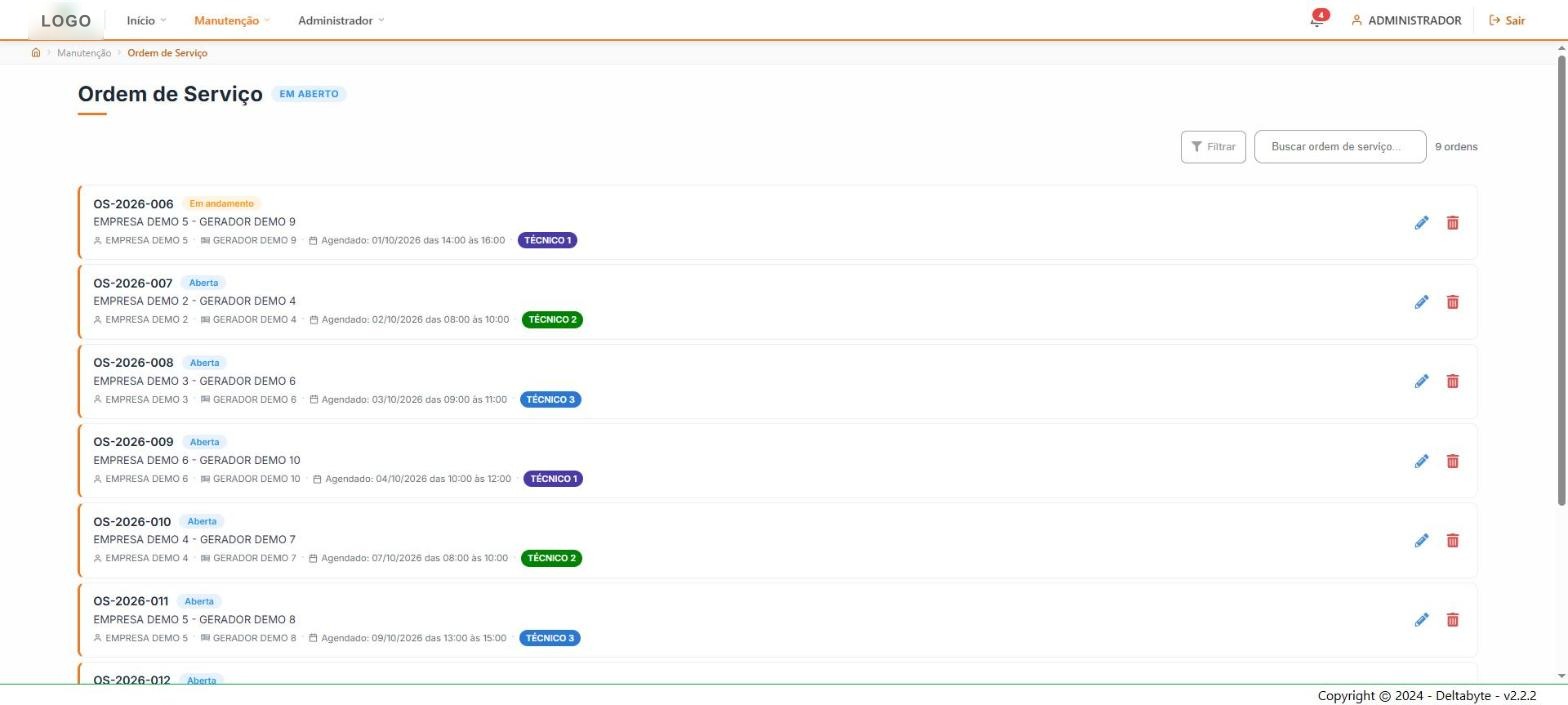The height and width of the screenshot is (705, 1568).
Task: Click Manutenção in the breadcrumb
Action: coord(84,53)
